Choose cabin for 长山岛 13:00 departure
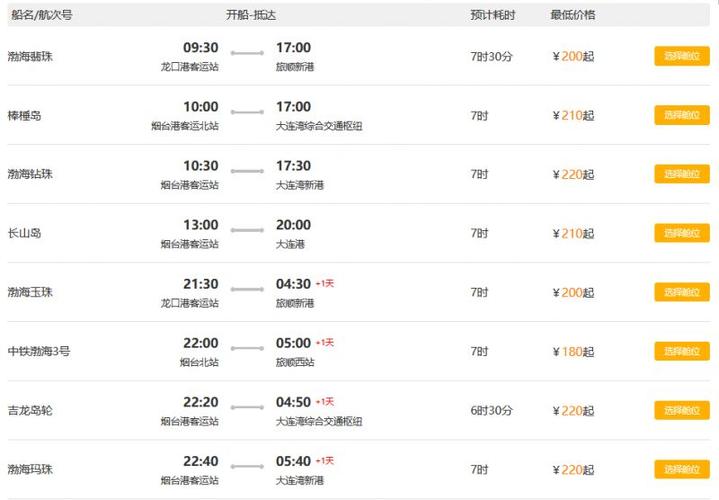The image size is (719, 500). 682,233
